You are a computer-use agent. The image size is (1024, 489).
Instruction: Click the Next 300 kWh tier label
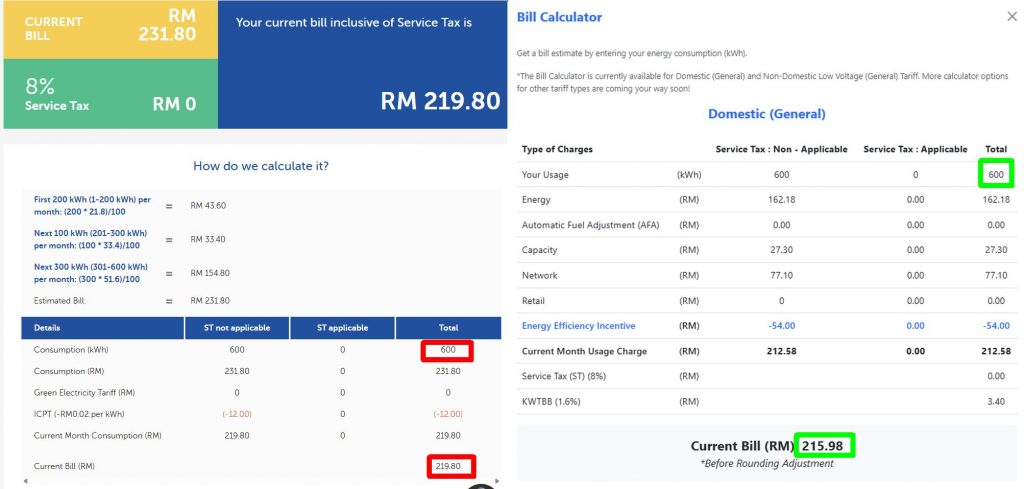point(92,273)
